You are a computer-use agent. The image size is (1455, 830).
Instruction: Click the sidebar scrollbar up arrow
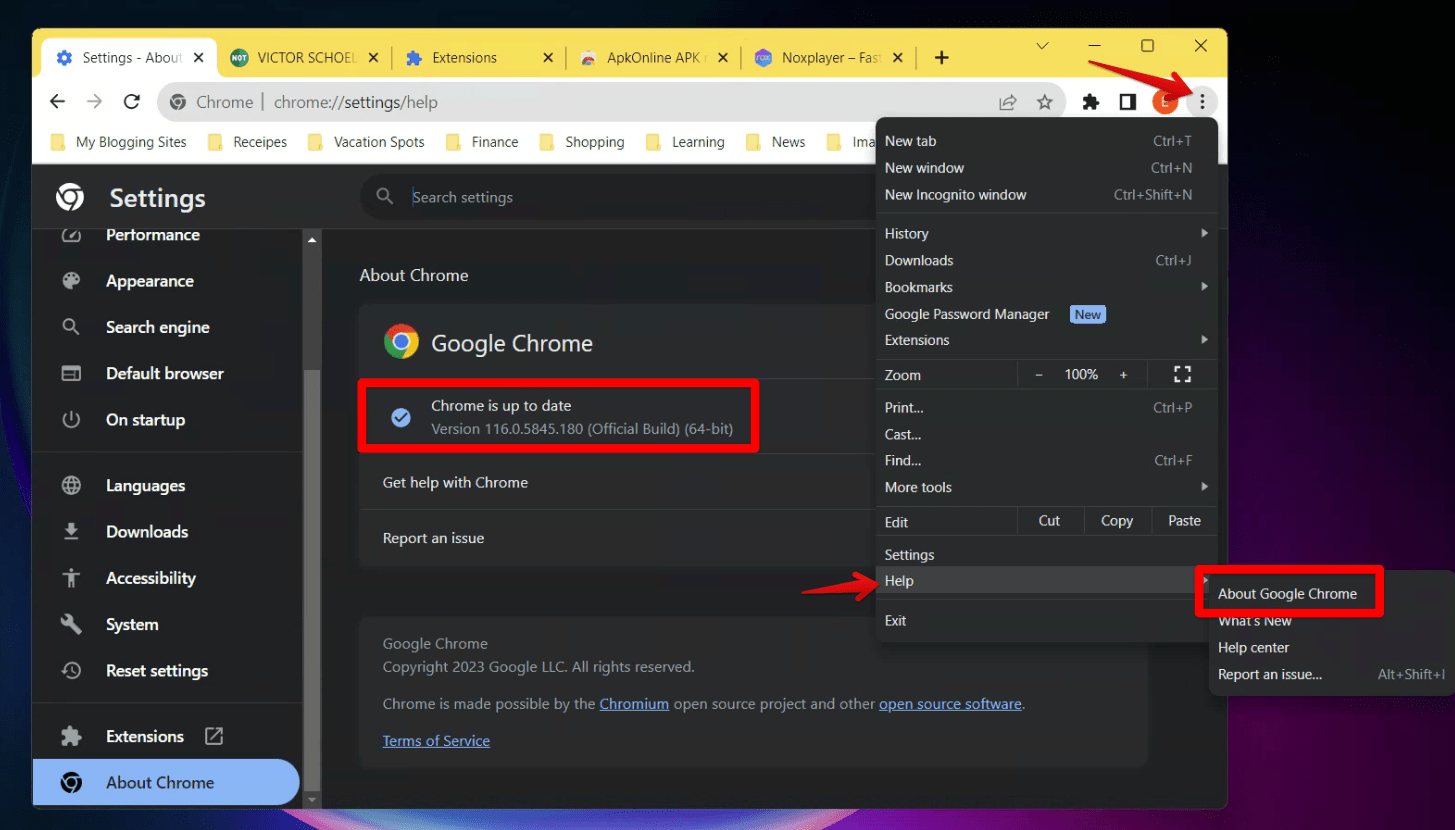pos(313,240)
